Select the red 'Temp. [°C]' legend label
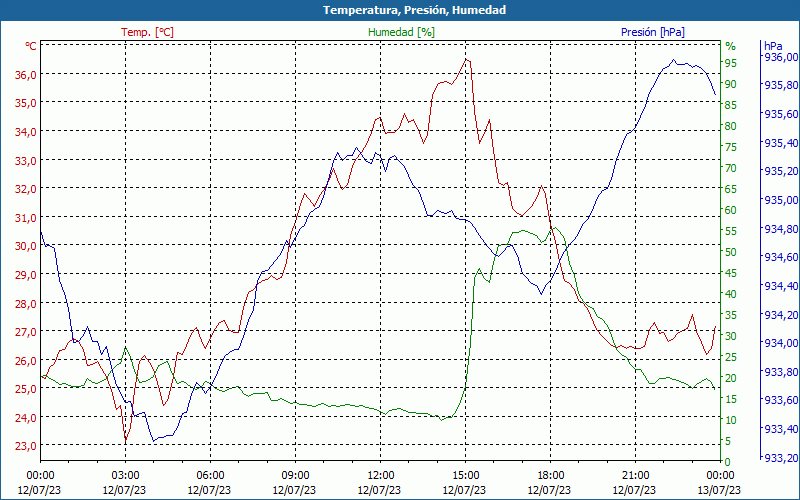The width and height of the screenshot is (800, 500). 147,32
